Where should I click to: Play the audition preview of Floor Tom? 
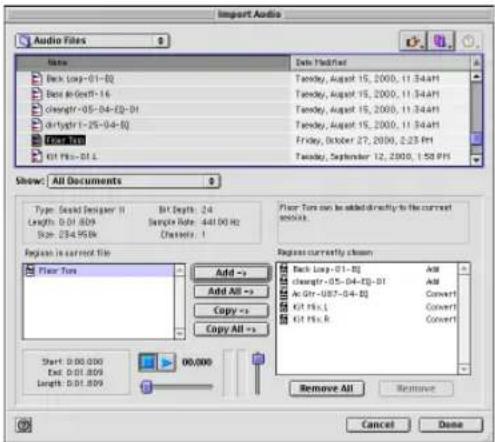[166, 362]
